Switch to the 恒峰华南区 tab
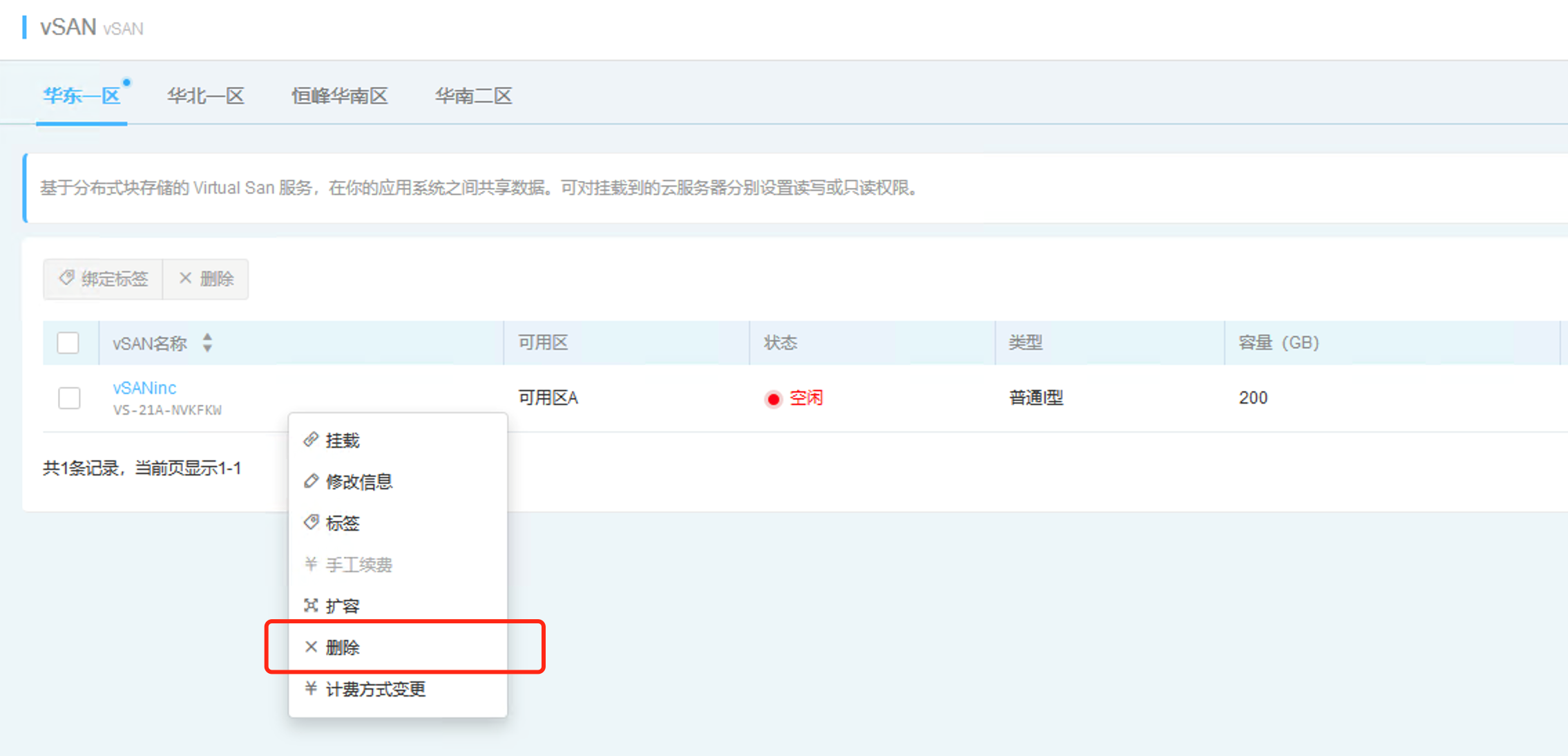This screenshot has width=1568, height=756. [x=339, y=96]
